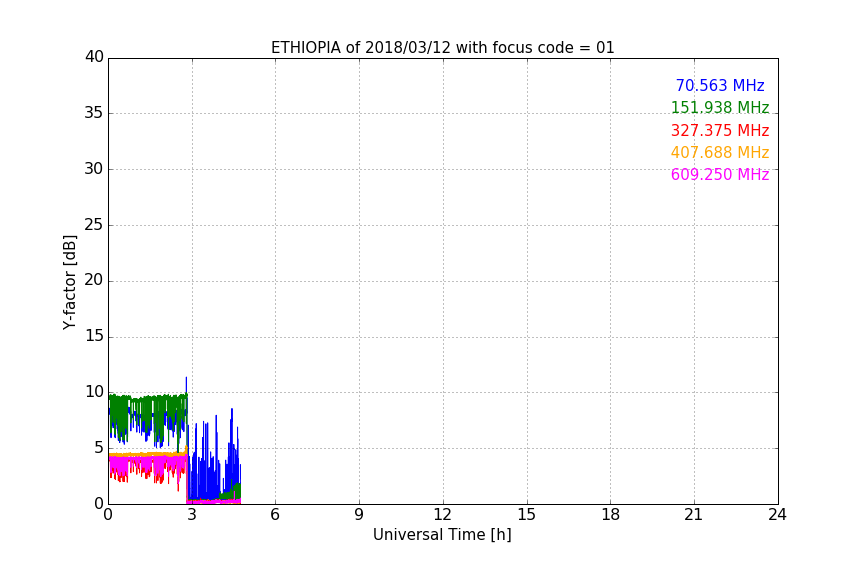Click x-axis tick label 9

[359, 515]
